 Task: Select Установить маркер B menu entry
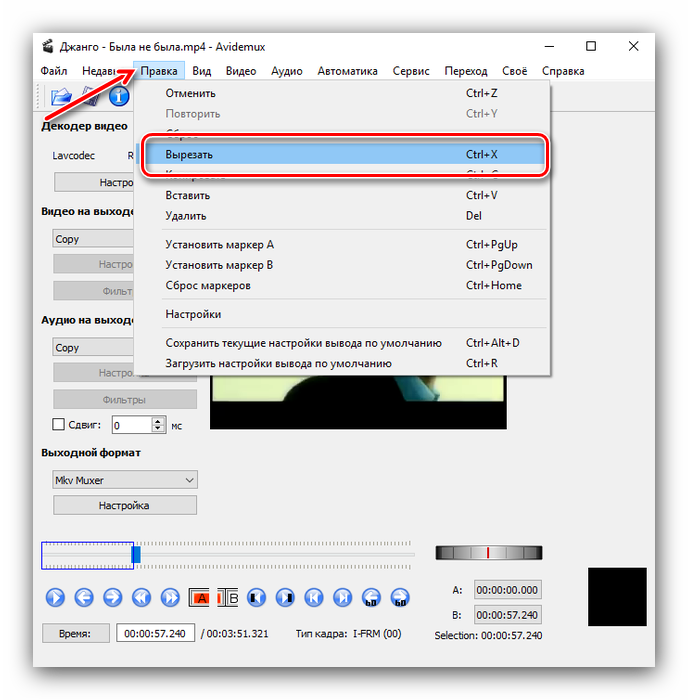point(344,265)
